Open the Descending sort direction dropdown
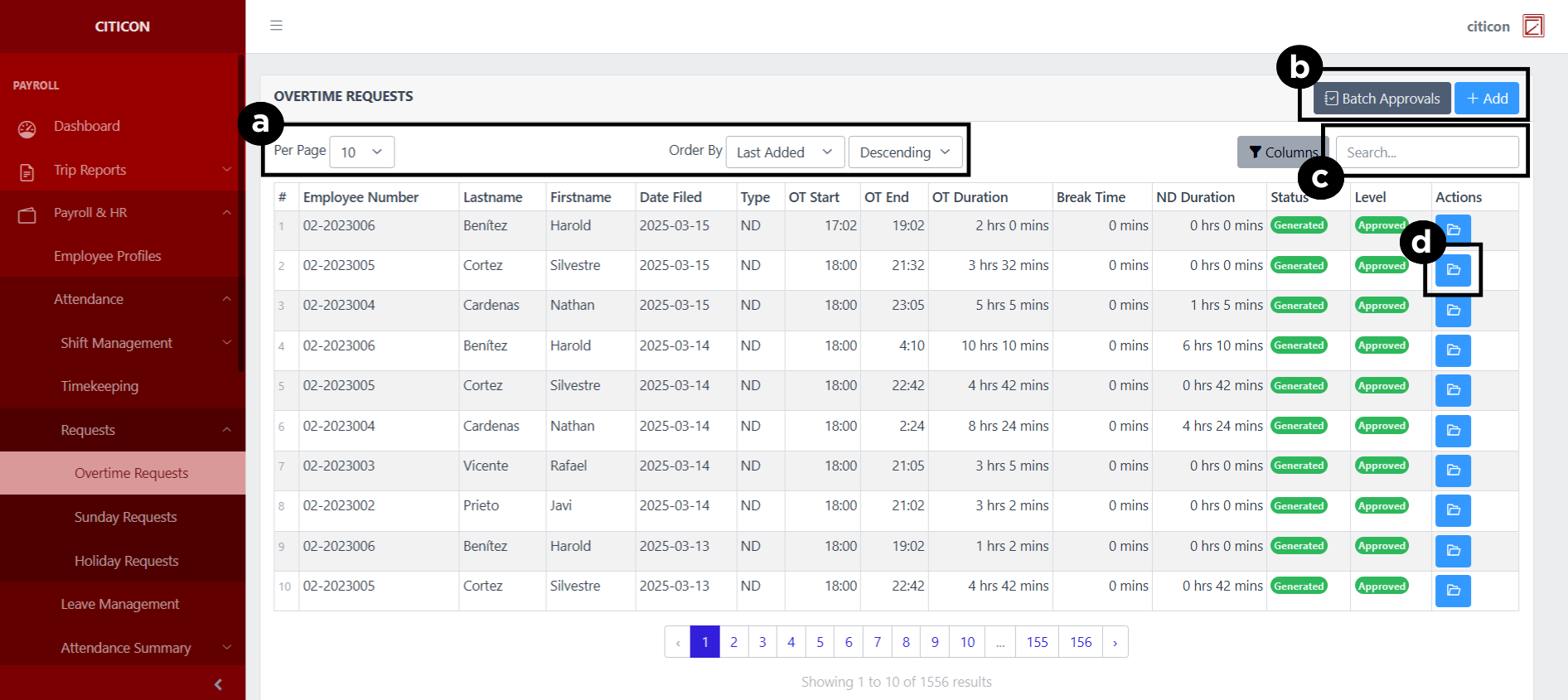Viewport: 1568px width, 700px height. click(x=904, y=152)
